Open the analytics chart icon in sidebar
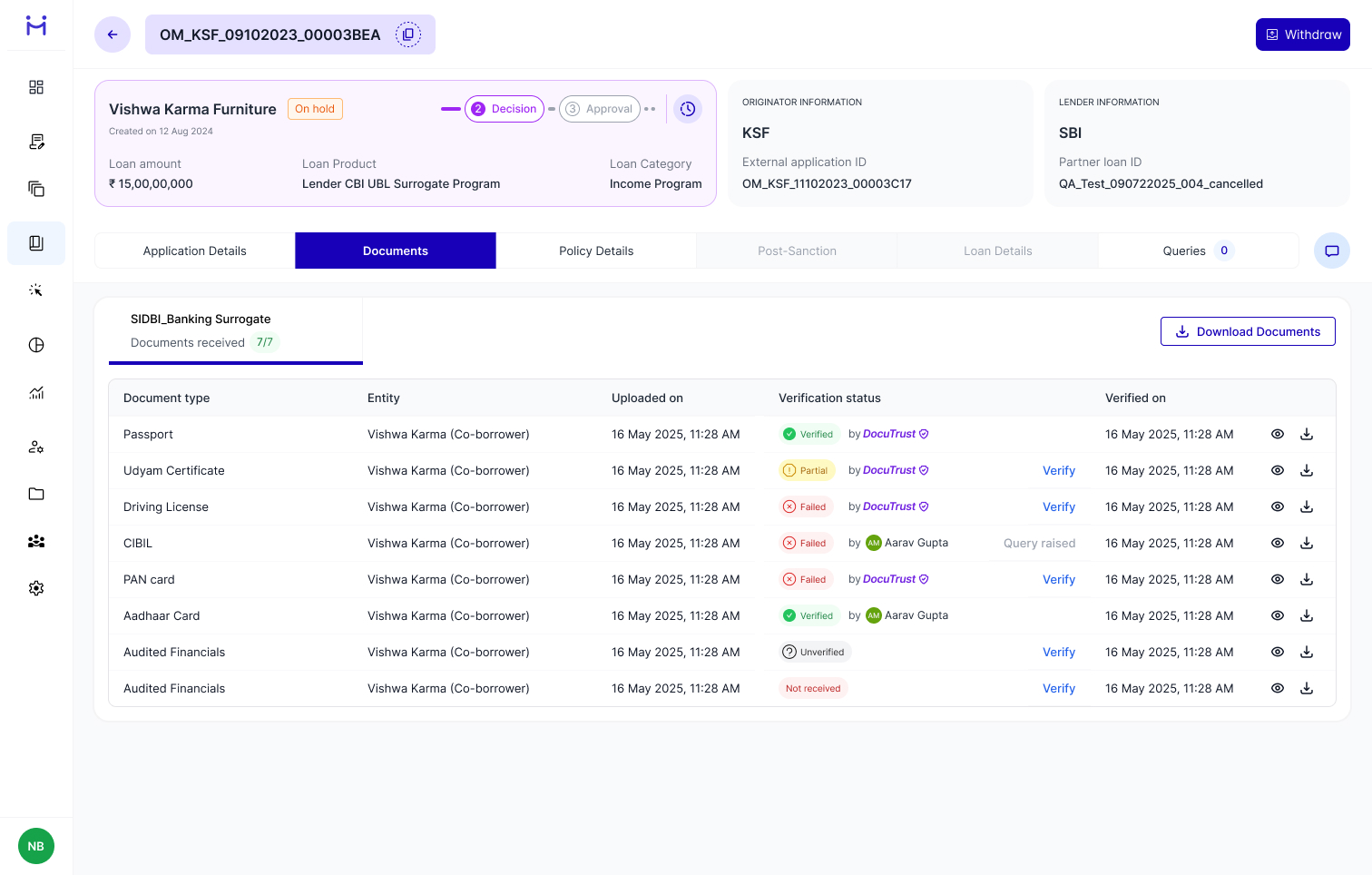This screenshot has height=875, width=1372. [x=36, y=392]
